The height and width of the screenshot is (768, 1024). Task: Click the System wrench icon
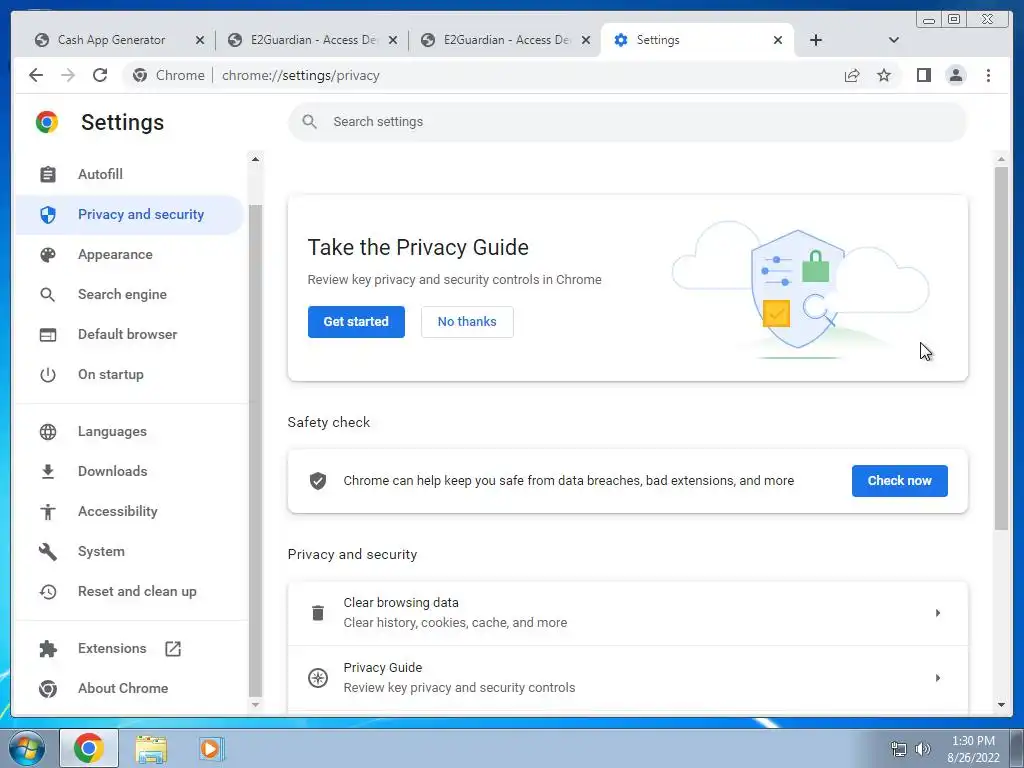[x=48, y=552]
